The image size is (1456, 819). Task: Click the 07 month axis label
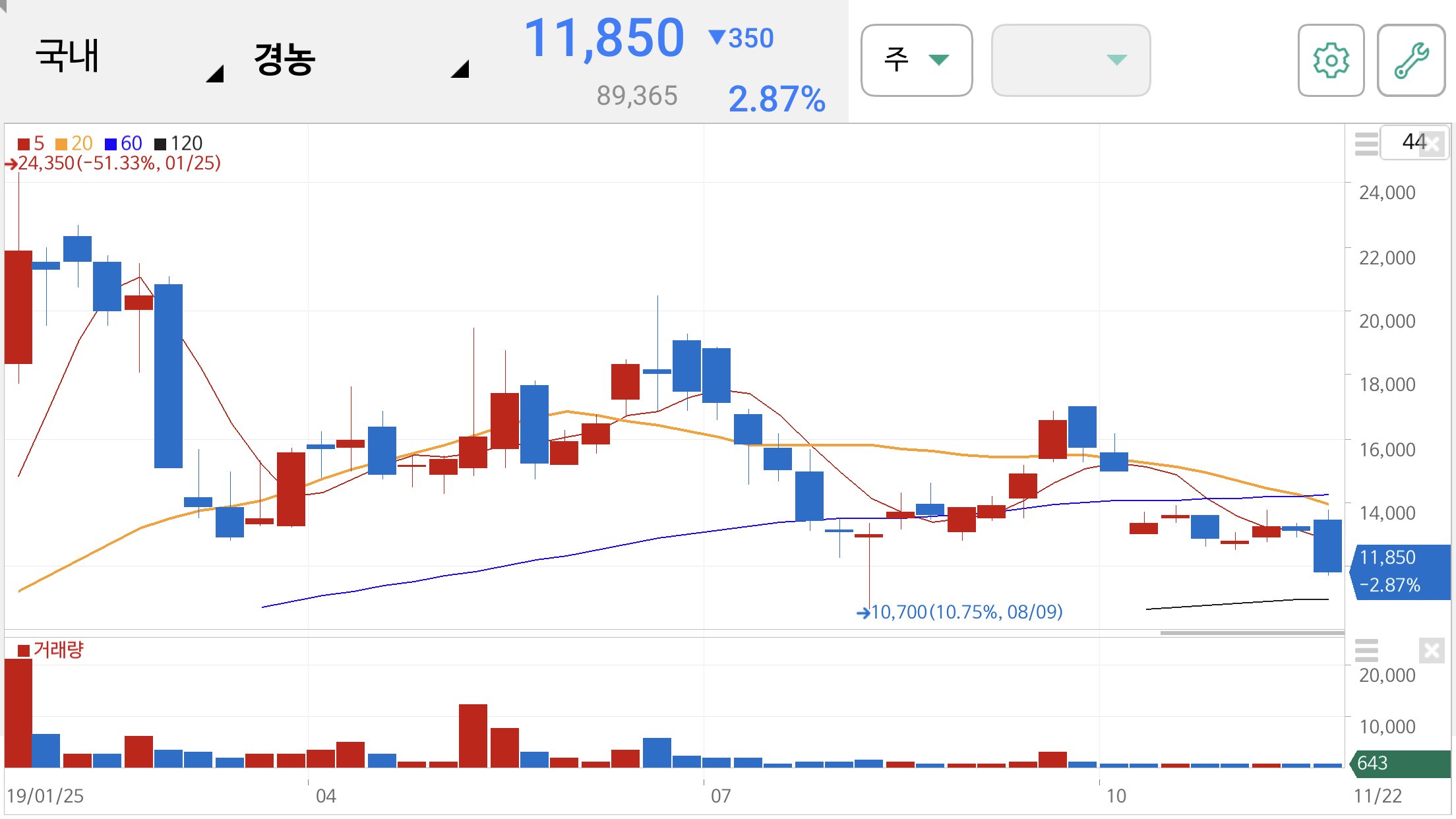click(x=721, y=796)
